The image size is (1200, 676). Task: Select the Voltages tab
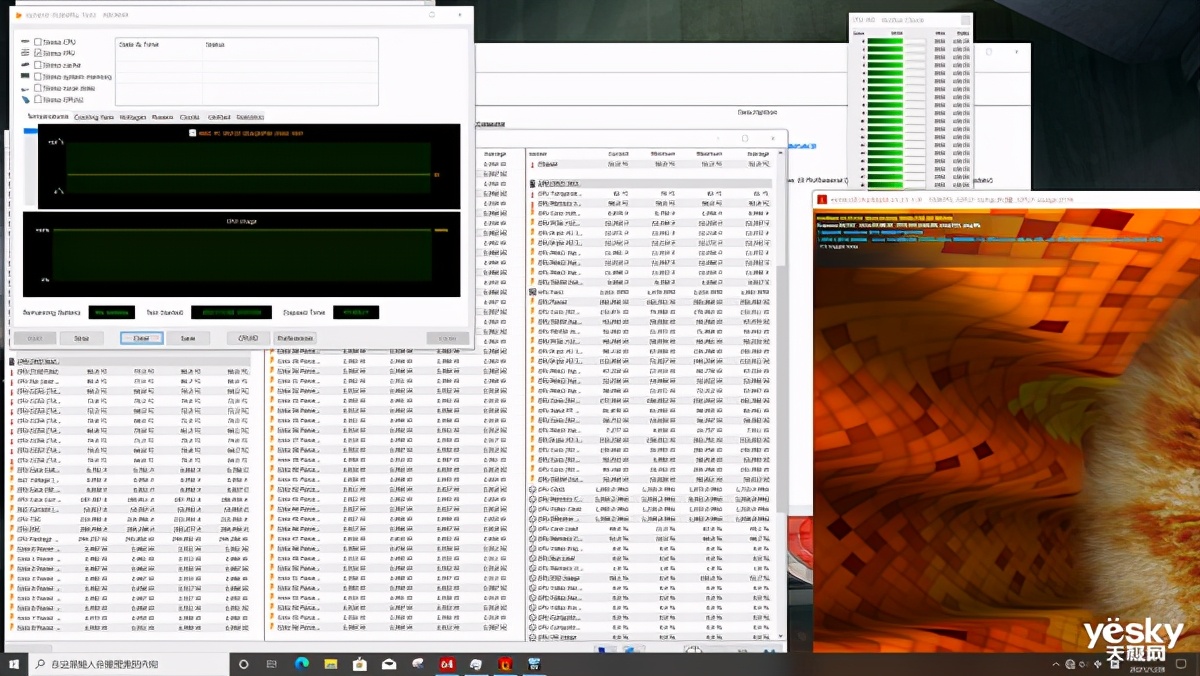point(132,117)
